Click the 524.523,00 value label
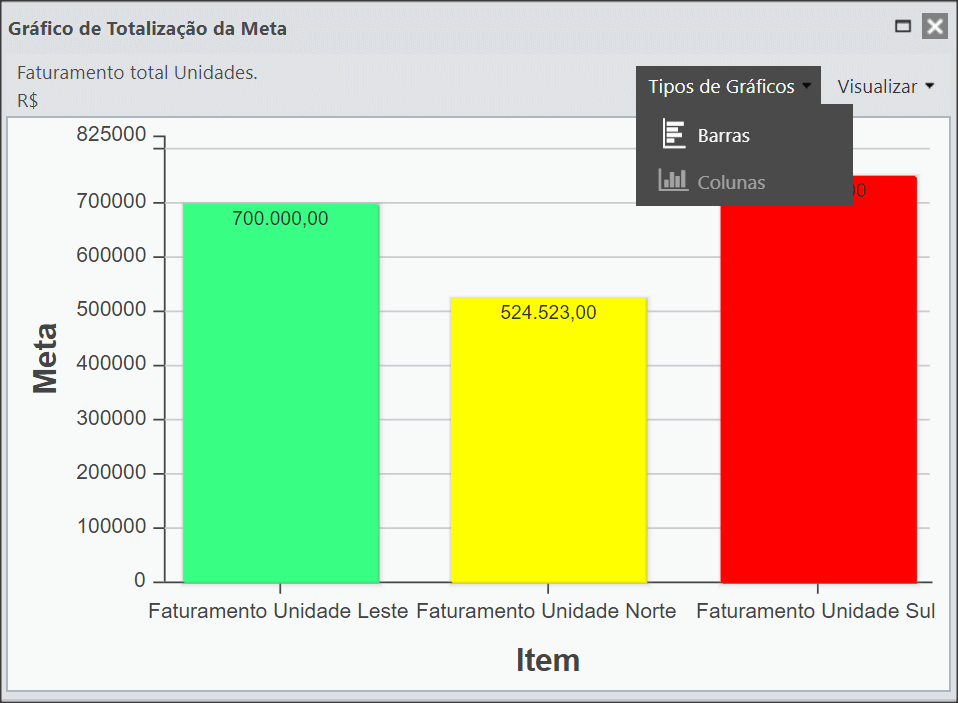 [548, 312]
